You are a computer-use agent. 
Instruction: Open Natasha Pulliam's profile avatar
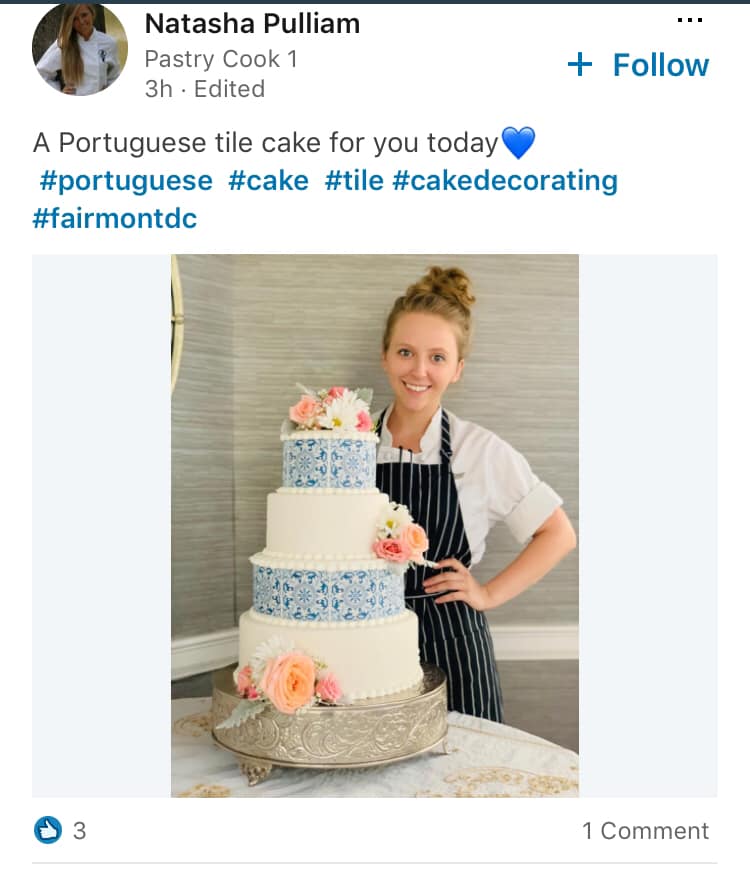(x=80, y=49)
